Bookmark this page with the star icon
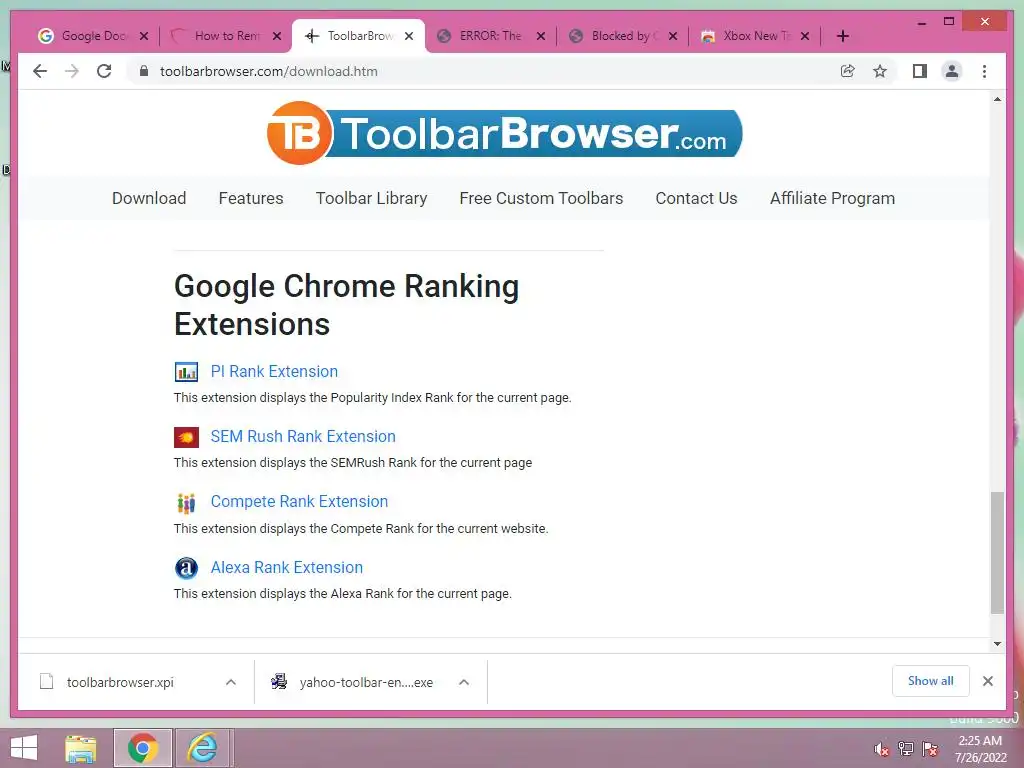Screen dimensions: 1024x768 tap(880, 71)
